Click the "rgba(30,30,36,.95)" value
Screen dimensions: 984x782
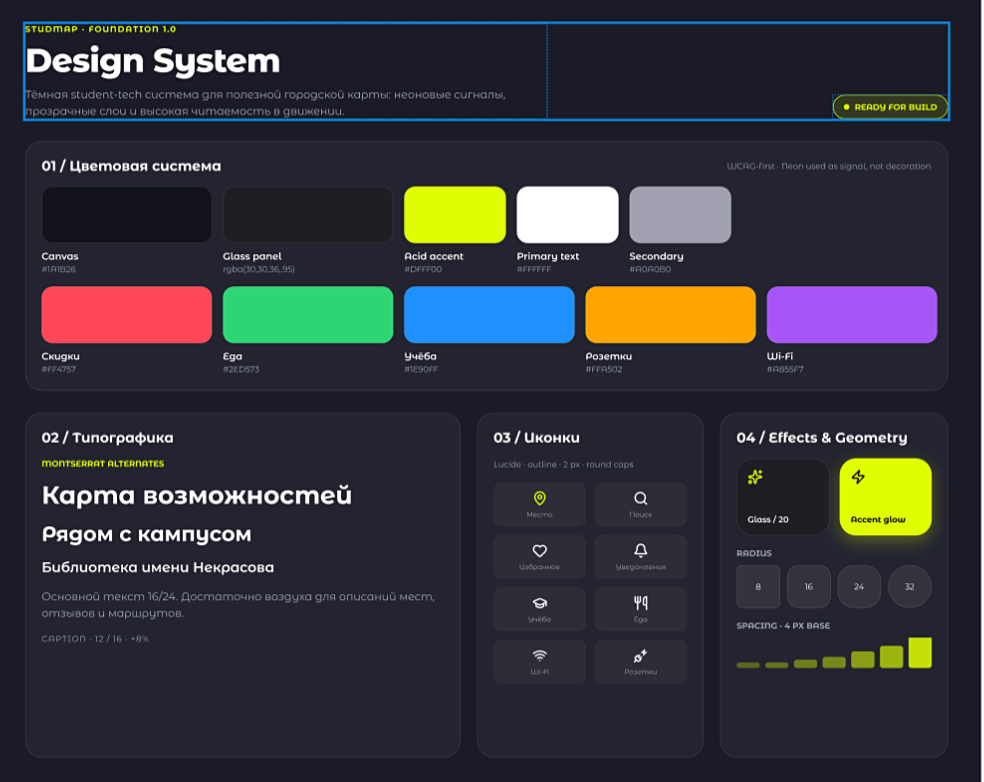(259, 269)
